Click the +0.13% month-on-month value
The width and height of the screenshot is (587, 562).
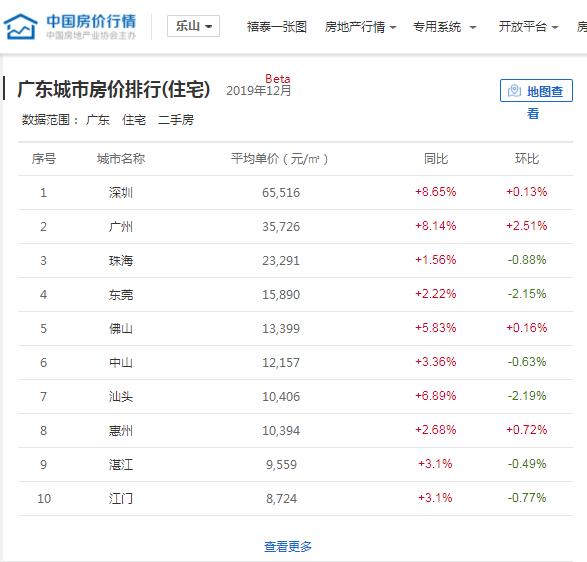(527, 192)
